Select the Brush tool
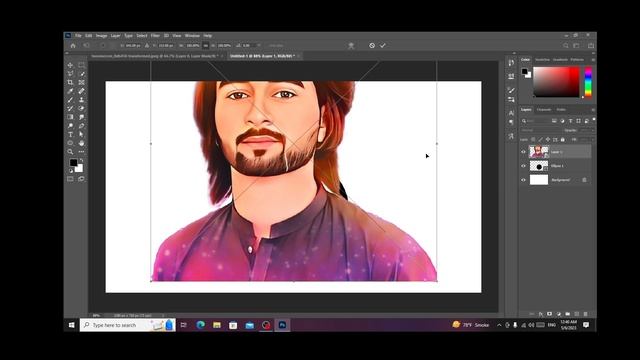 [x=70, y=100]
